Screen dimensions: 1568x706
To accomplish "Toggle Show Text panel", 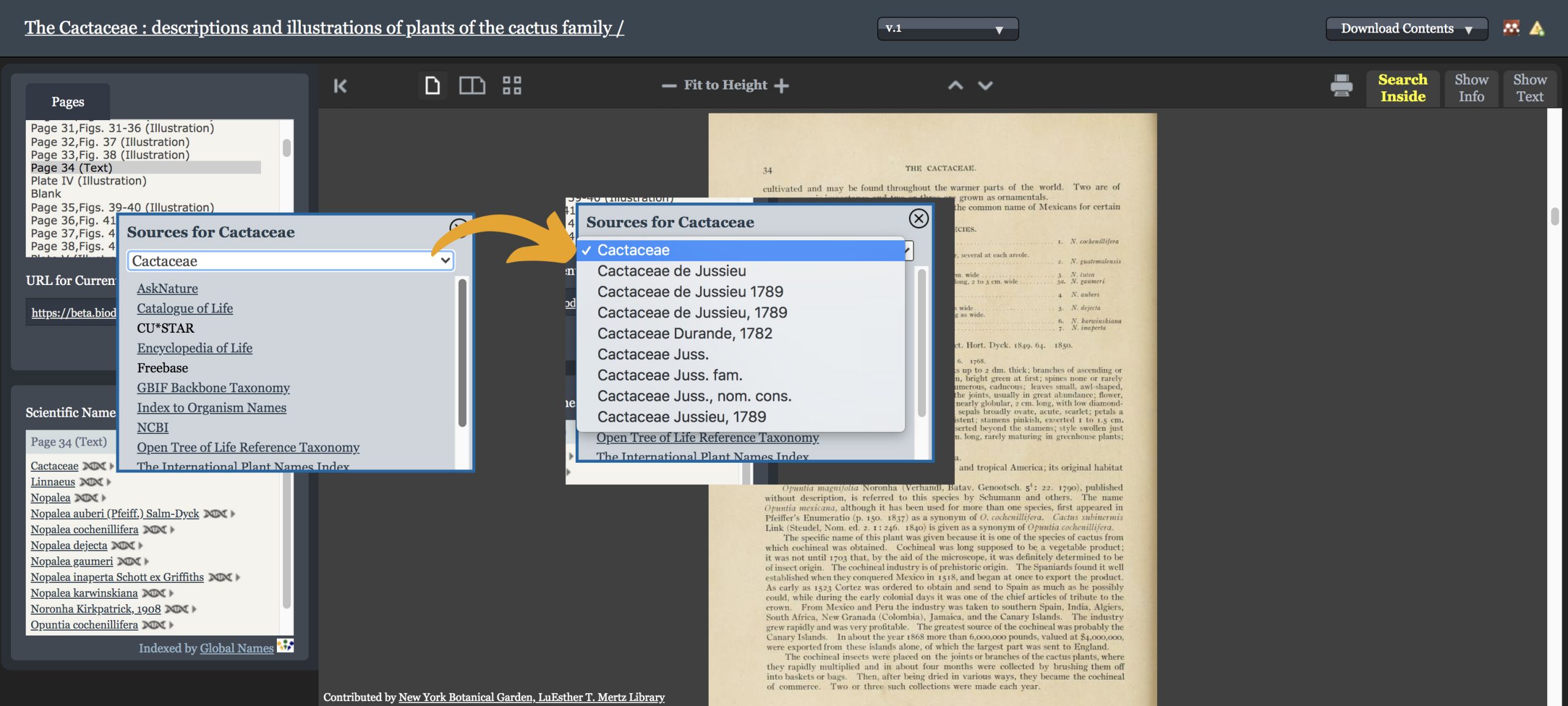I will click(1529, 88).
